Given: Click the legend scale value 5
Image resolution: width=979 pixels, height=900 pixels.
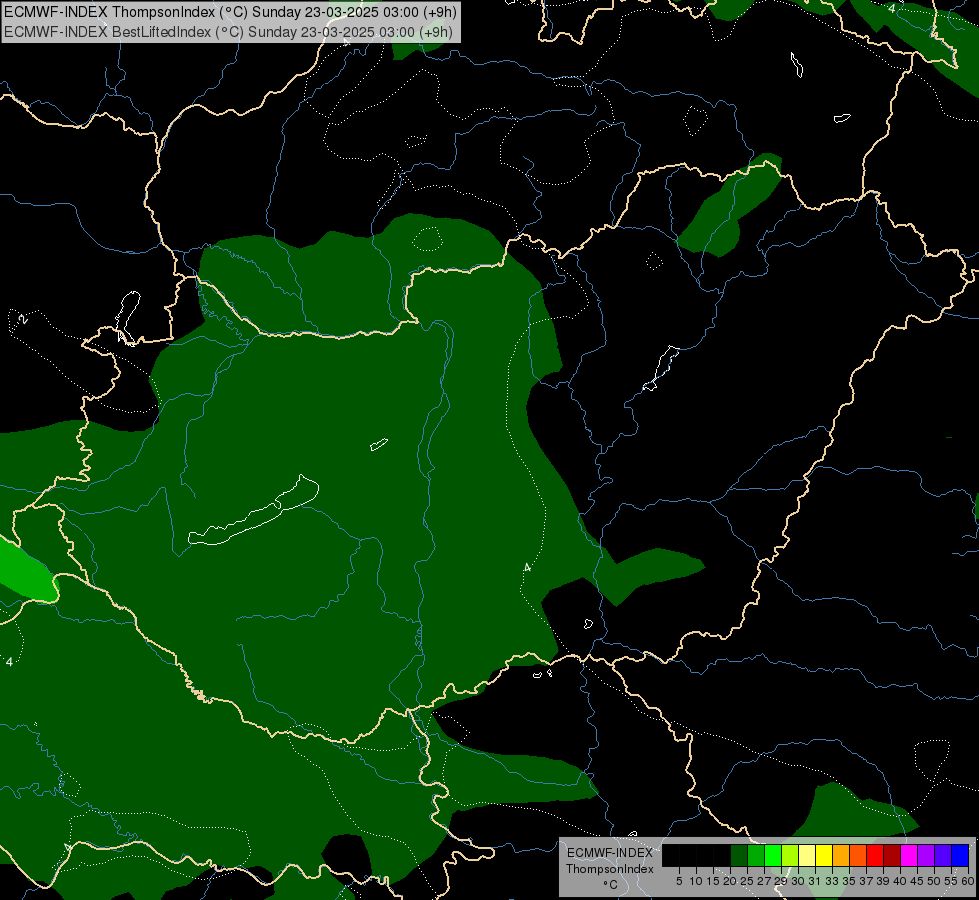Looking at the screenshot, I should [x=679, y=881].
